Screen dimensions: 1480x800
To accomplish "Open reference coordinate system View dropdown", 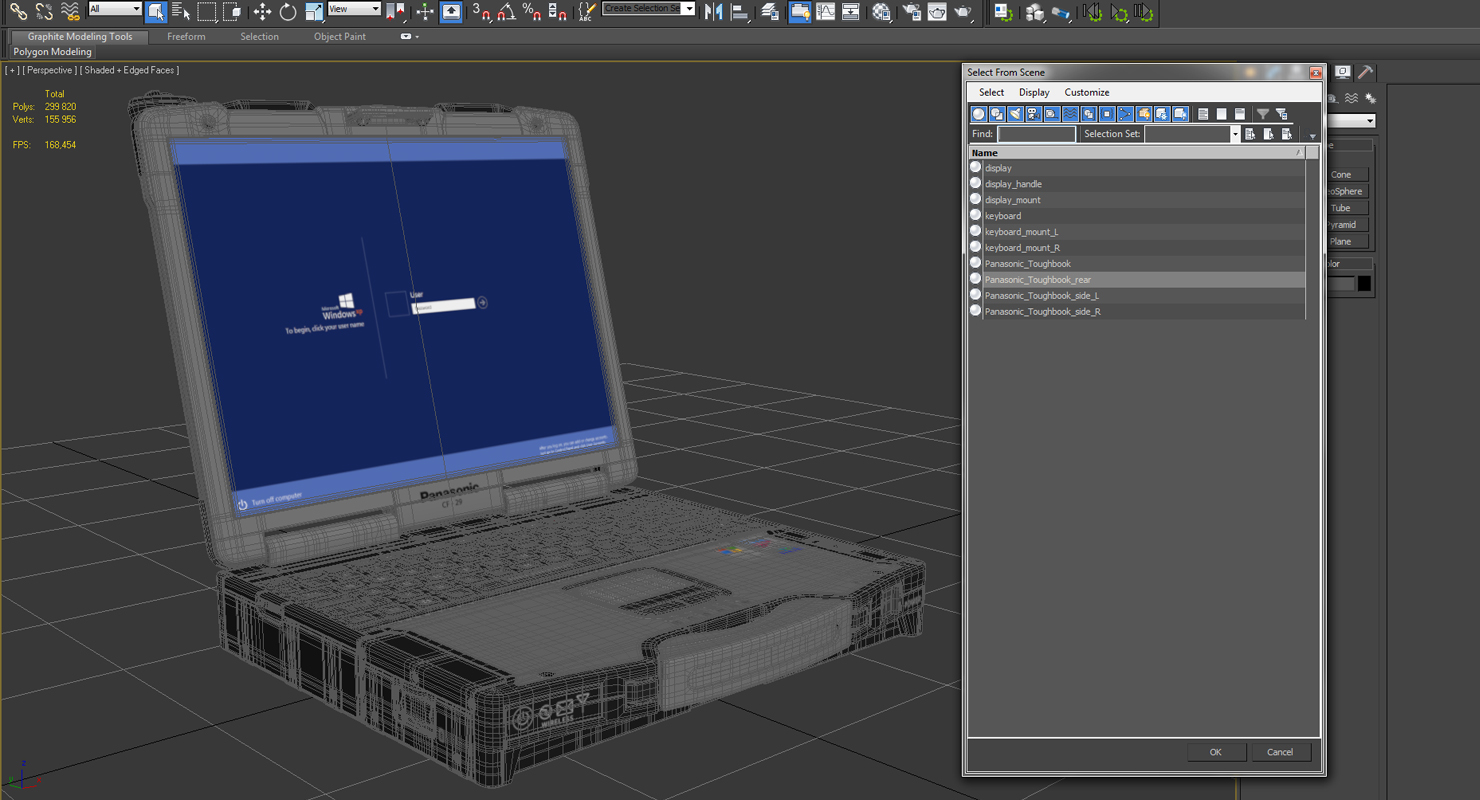I will [x=354, y=9].
